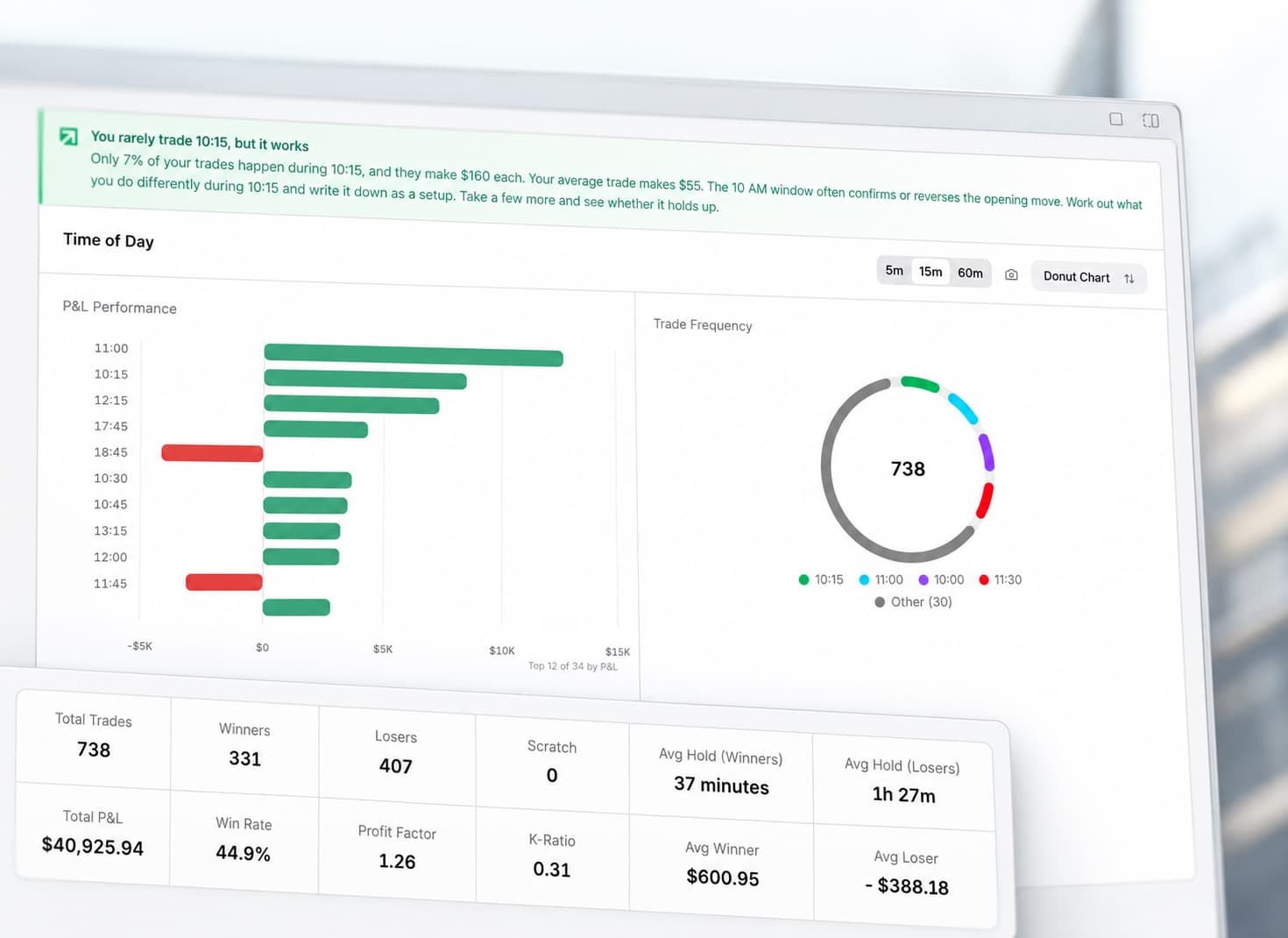Click the red 11:45 loss bar
This screenshot has height=938, width=1288.
click(224, 581)
